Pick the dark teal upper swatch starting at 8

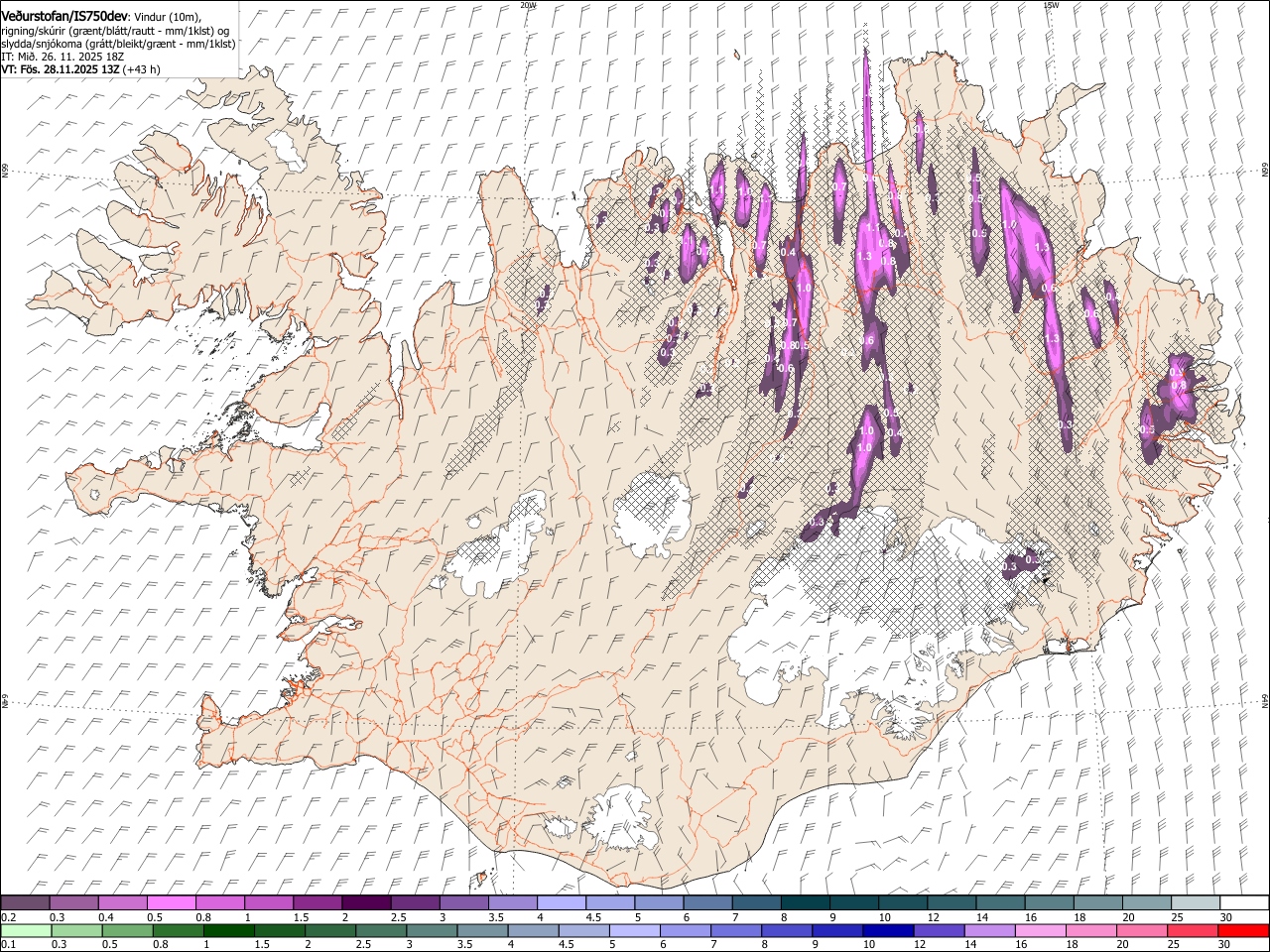805,902
